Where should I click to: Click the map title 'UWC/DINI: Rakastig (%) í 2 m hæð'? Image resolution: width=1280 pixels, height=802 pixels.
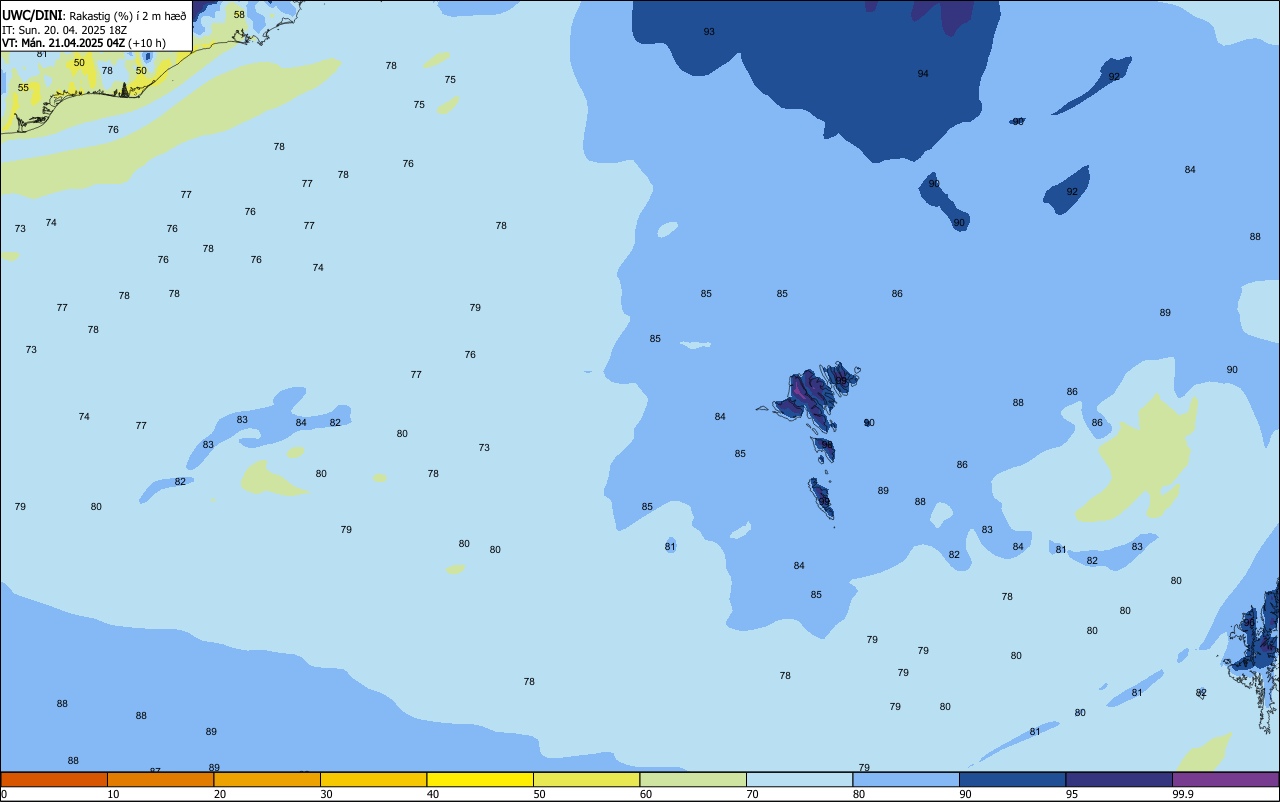pyautogui.click(x=94, y=15)
